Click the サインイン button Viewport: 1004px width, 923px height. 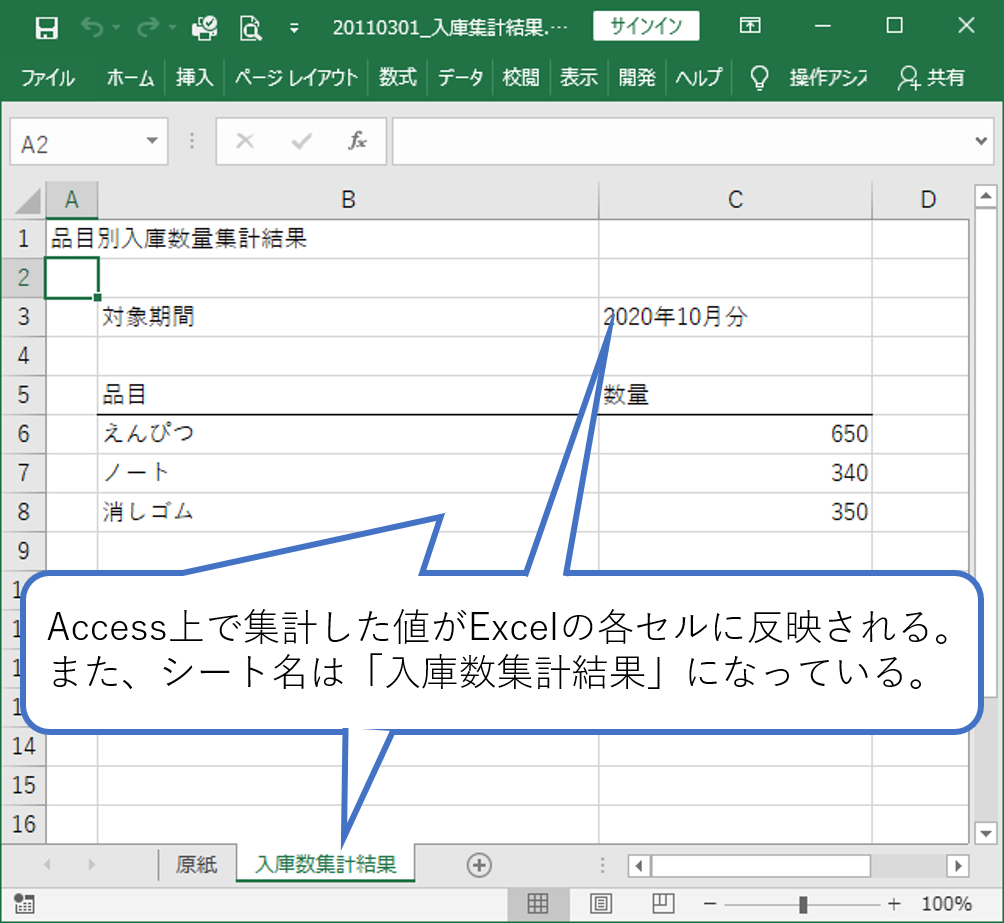(646, 26)
